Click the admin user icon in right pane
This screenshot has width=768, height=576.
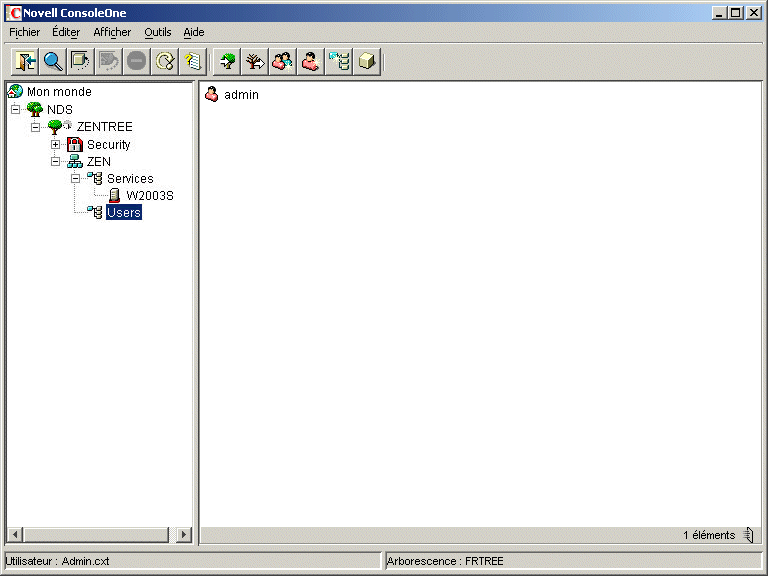pos(212,94)
